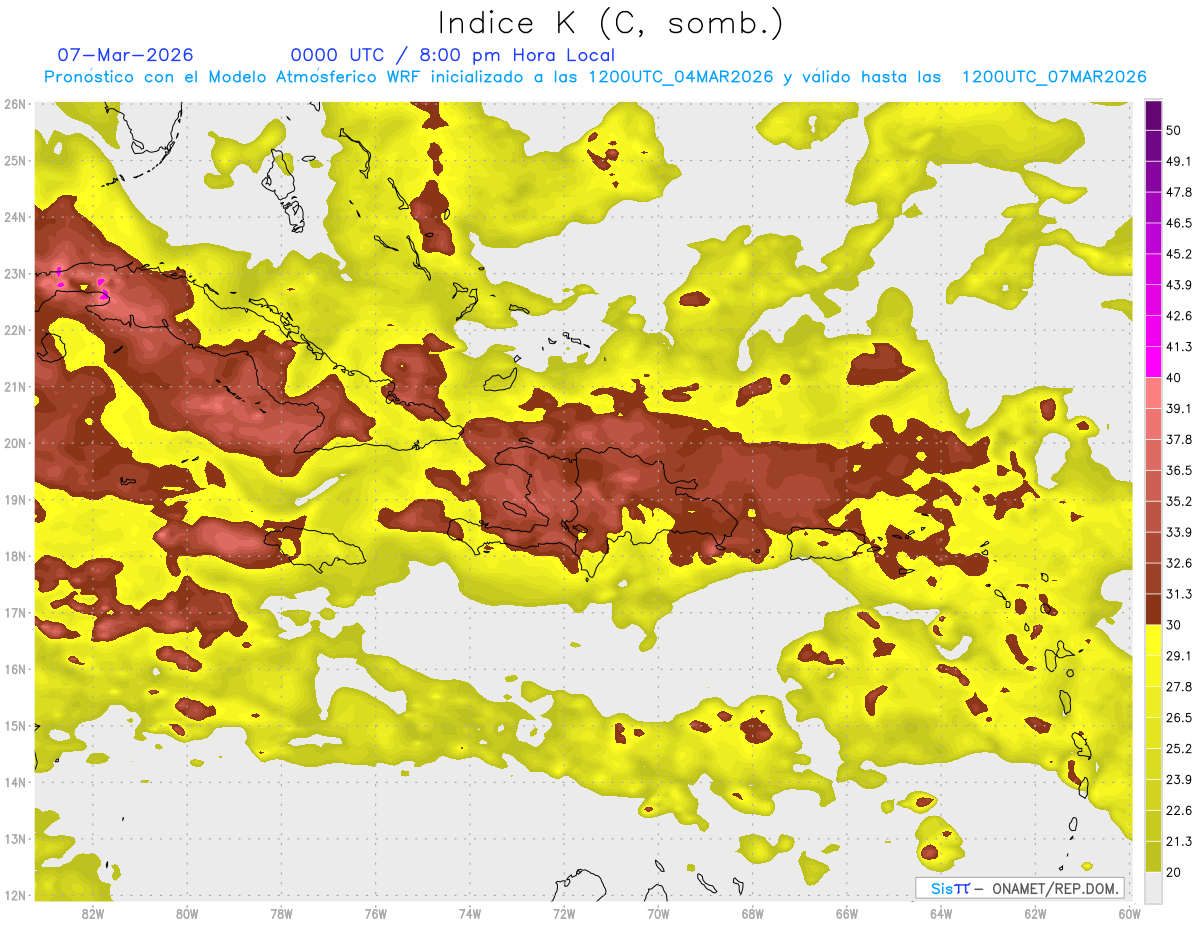This screenshot has height=927, width=1200.
Task: Click the colorbar value '23.9'
Action: tap(1178, 780)
